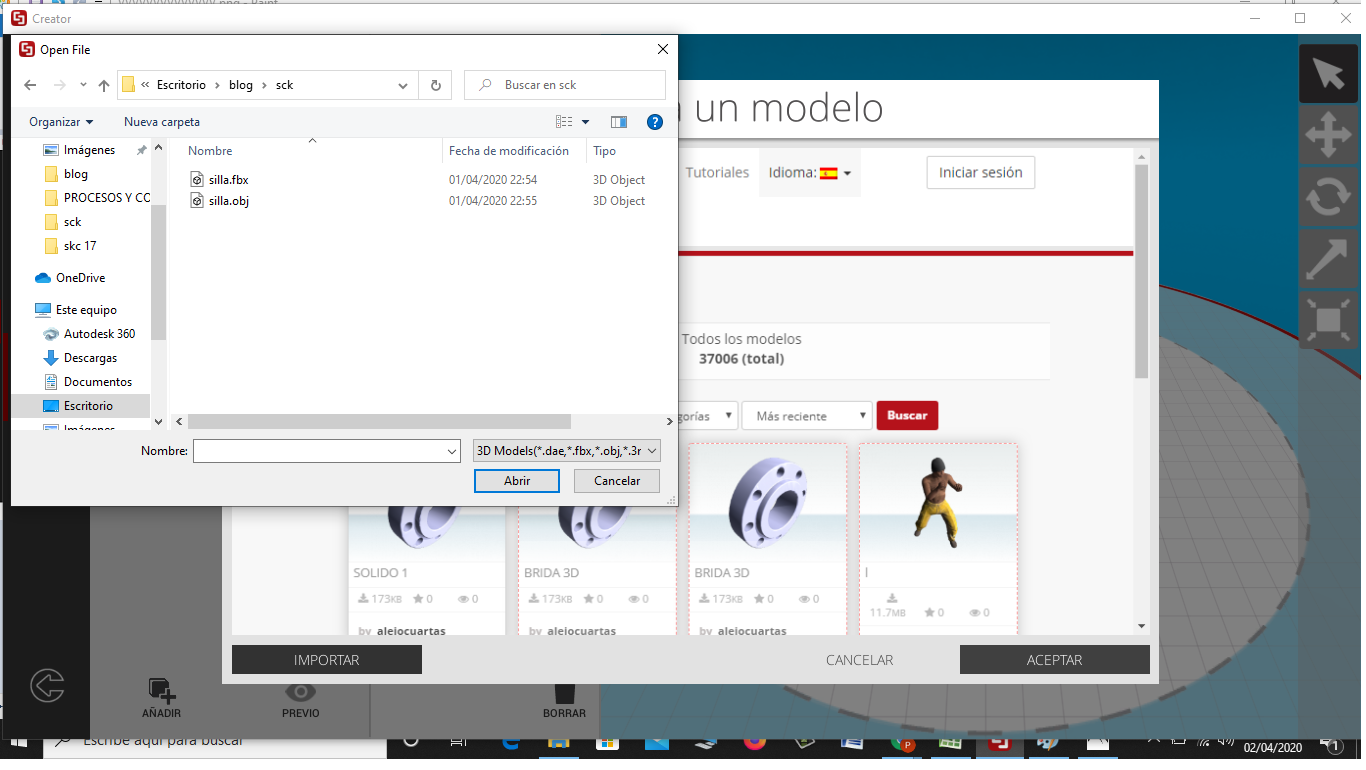Select the arrow pointer tool in Creator
Image resolution: width=1366 pixels, height=770 pixels.
click(x=1328, y=74)
